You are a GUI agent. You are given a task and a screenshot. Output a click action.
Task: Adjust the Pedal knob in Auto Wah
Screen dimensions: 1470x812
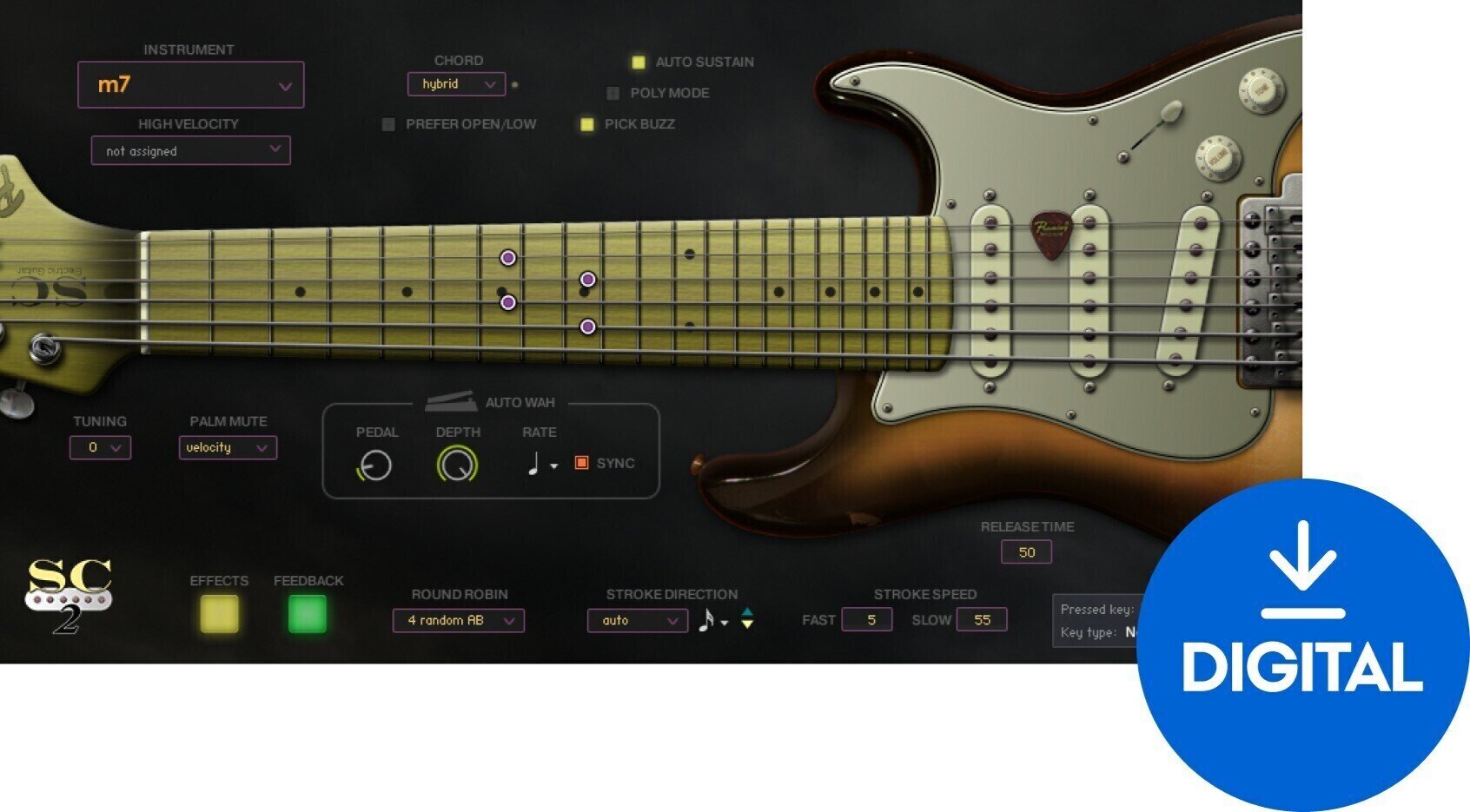(x=377, y=464)
